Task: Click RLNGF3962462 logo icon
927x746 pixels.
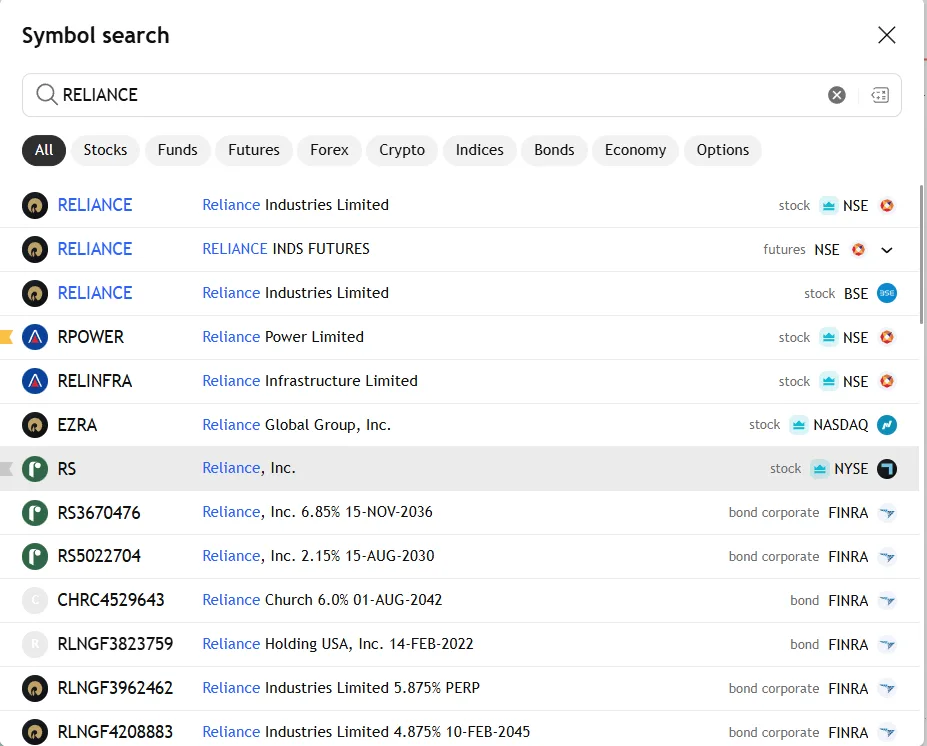Action: (x=35, y=689)
